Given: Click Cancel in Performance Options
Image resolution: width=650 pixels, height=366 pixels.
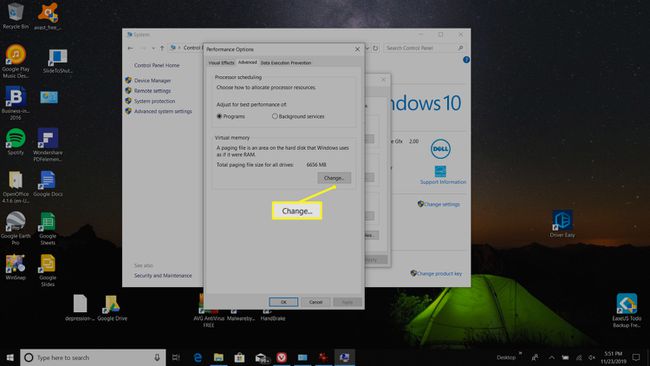Looking at the screenshot, I should [315, 302].
